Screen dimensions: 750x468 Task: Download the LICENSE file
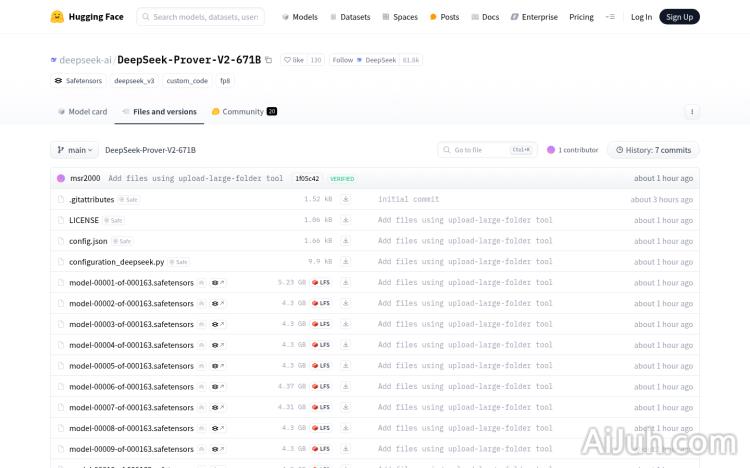(x=345, y=220)
